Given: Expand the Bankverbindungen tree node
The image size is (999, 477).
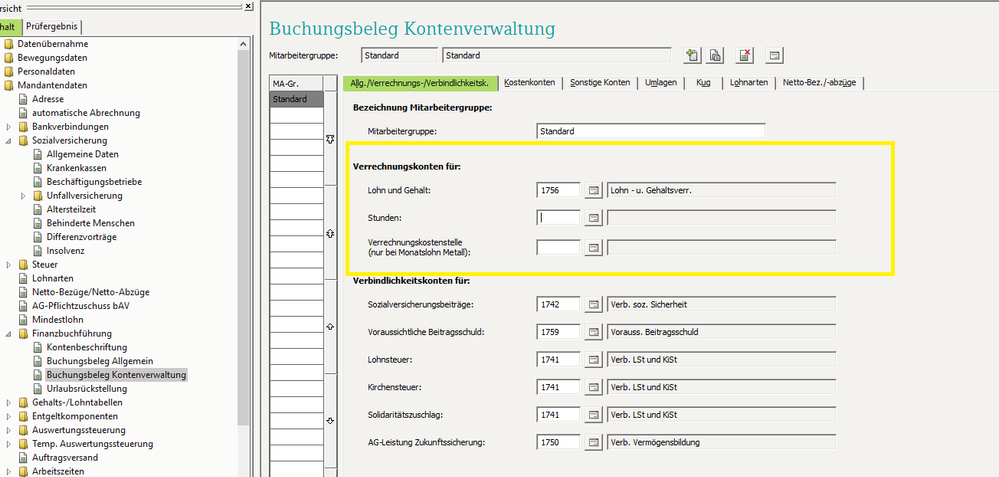Looking at the screenshot, I should click(9, 127).
